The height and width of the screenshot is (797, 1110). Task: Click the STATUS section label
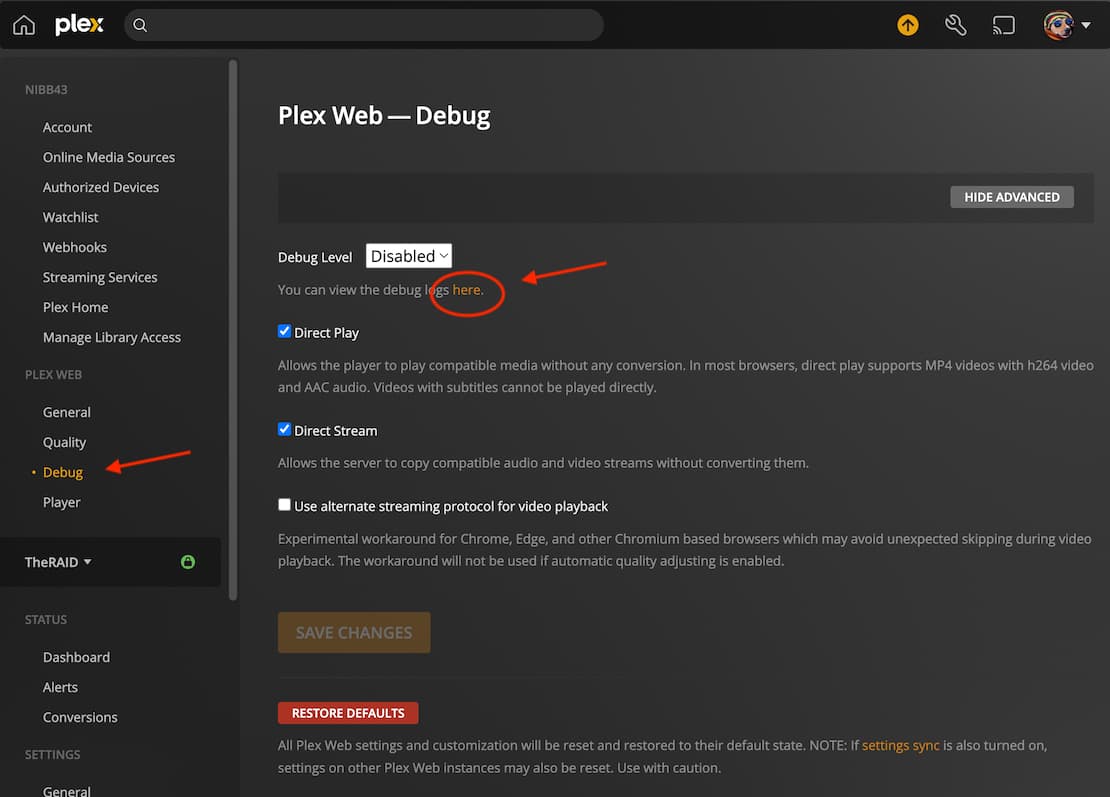pos(46,619)
